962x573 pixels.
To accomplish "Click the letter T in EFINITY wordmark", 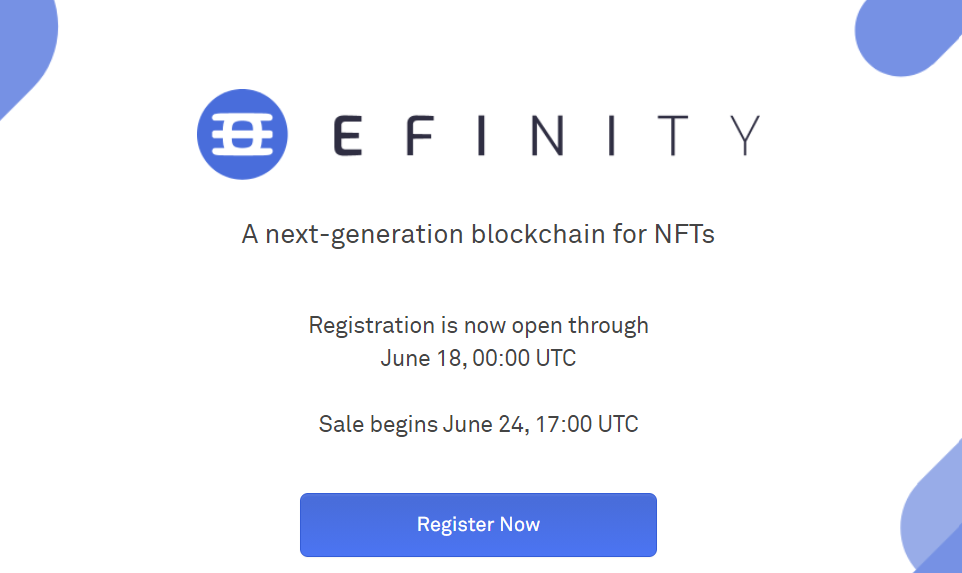I will (672, 135).
